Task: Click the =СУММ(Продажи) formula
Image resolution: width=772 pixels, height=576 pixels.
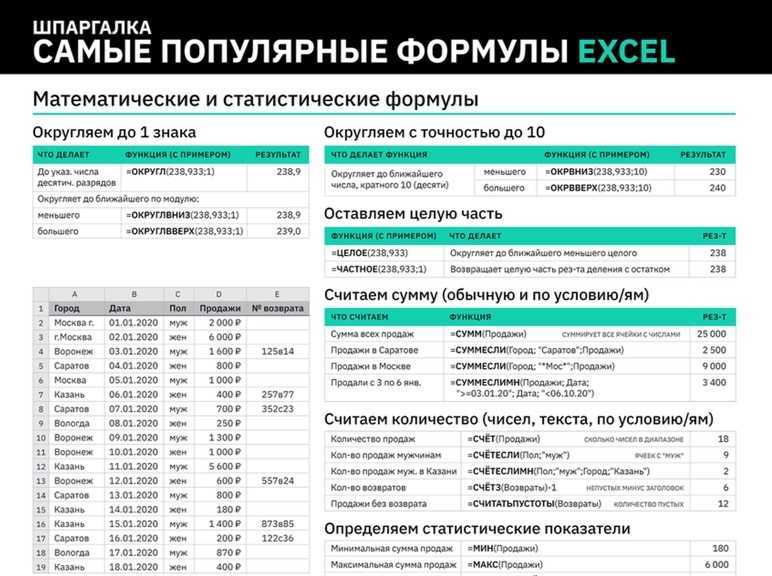Action: [x=488, y=334]
